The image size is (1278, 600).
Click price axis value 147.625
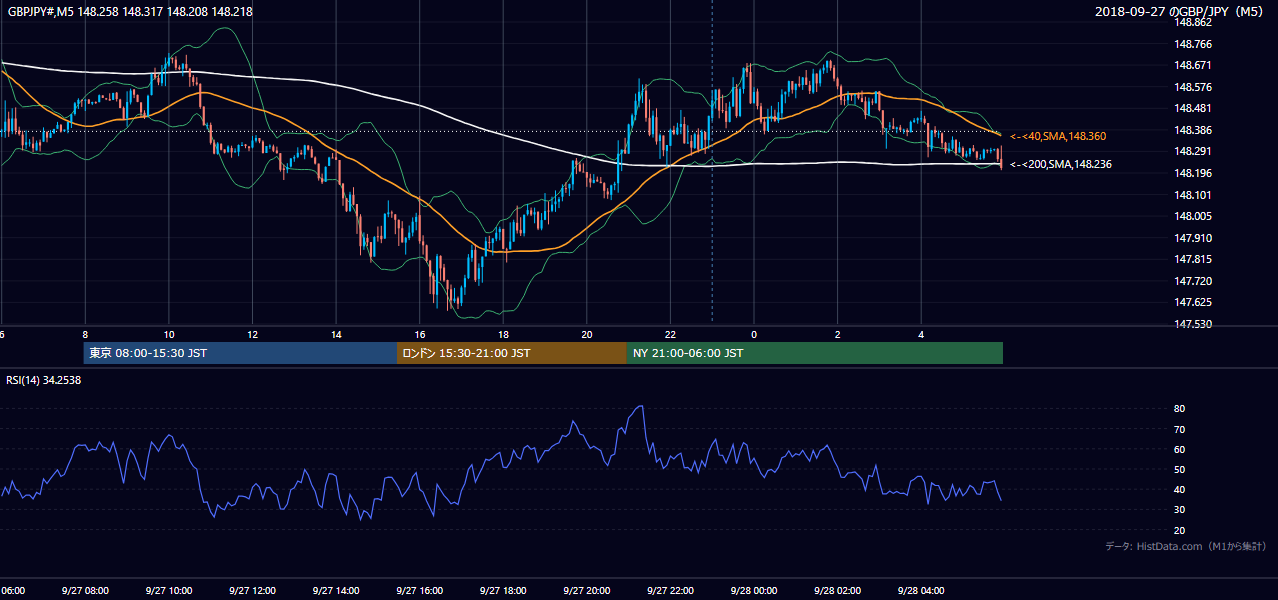tap(1192, 302)
